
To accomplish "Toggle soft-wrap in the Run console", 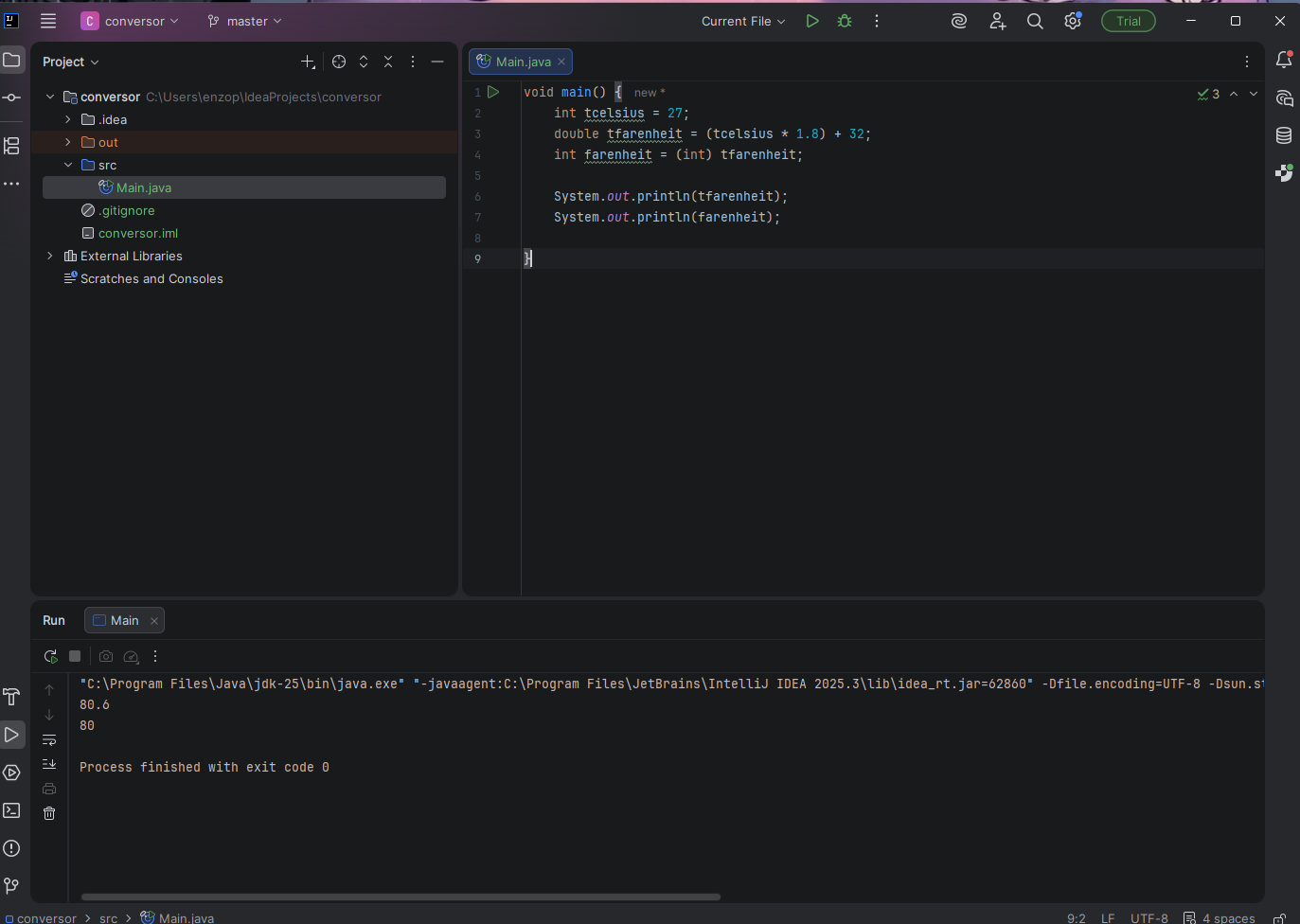I will [x=49, y=739].
